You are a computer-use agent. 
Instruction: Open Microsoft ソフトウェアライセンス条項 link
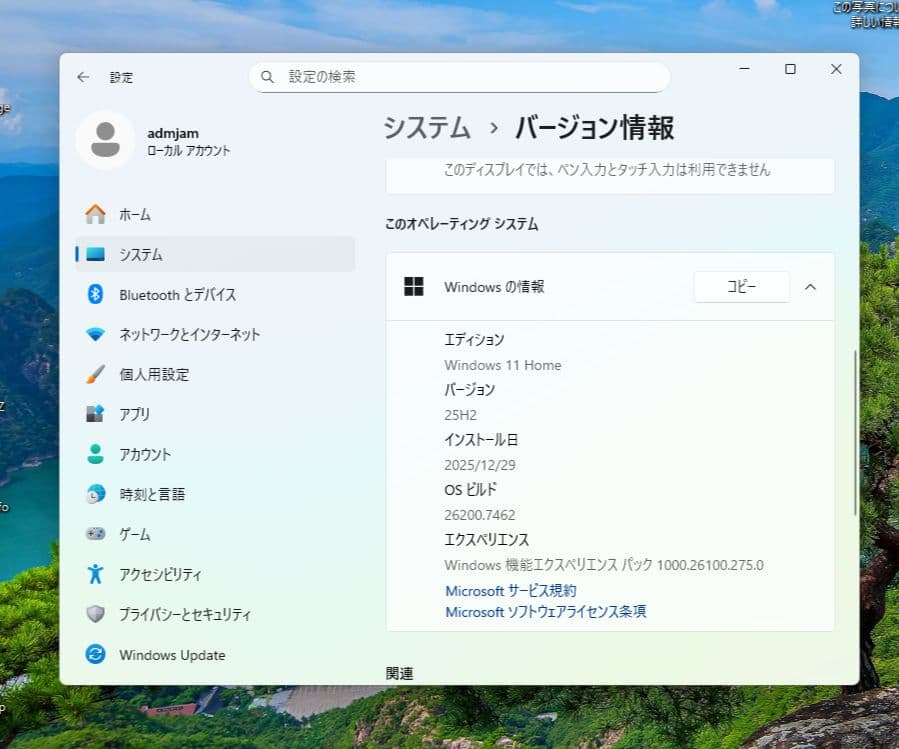545,610
